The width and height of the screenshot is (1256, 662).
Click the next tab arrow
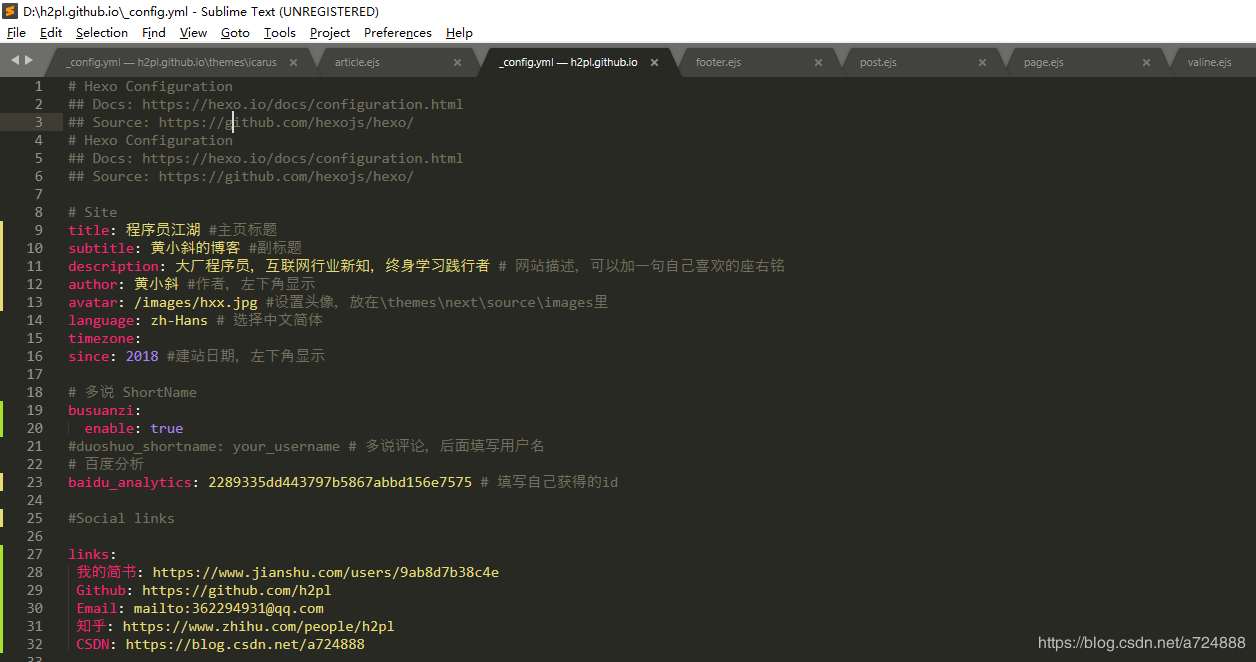(x=28, y=61)
